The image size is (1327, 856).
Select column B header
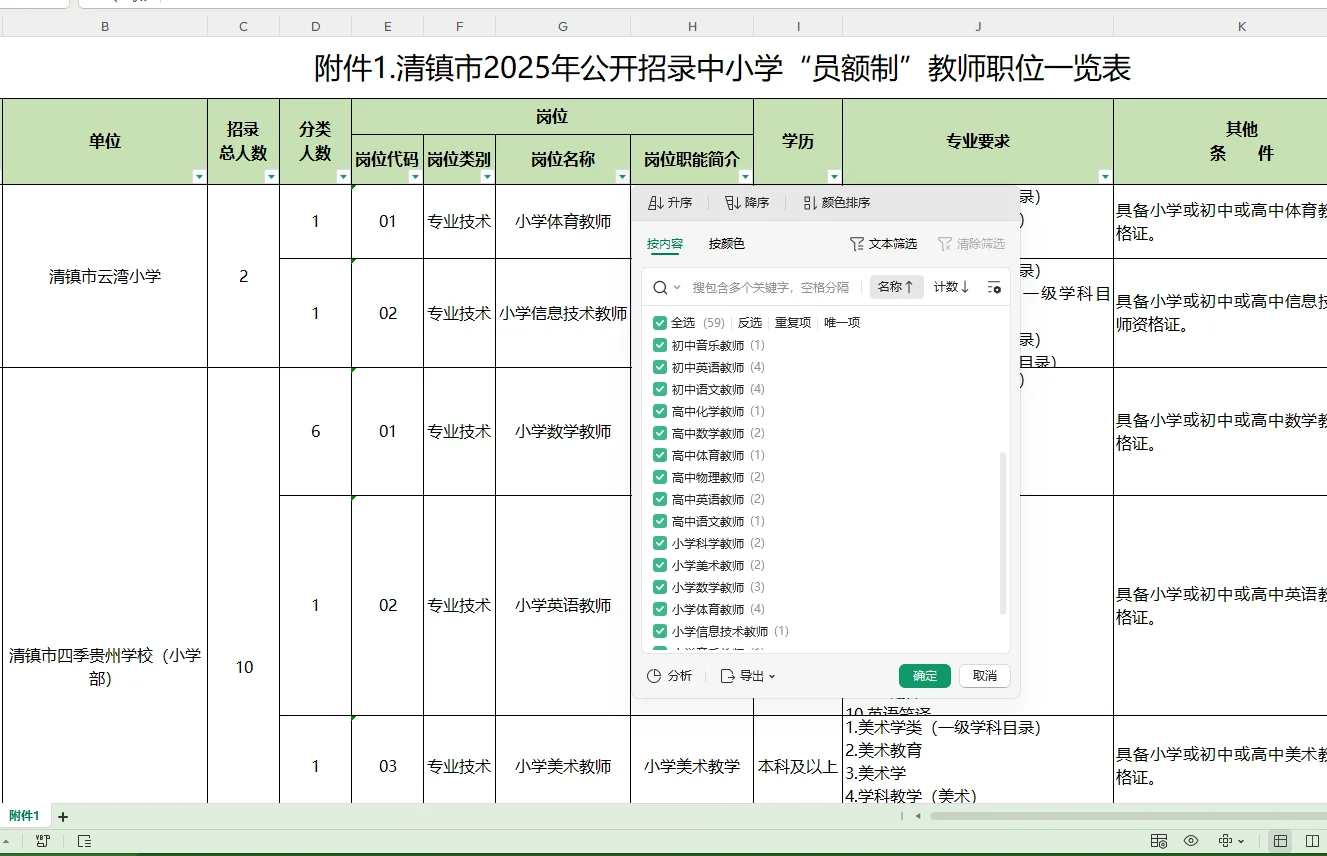(105, 27)
